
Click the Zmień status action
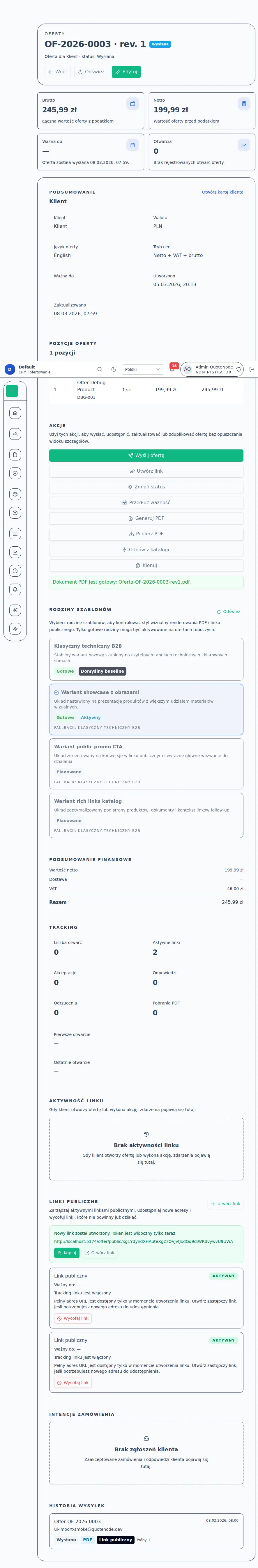pos(146,487)
